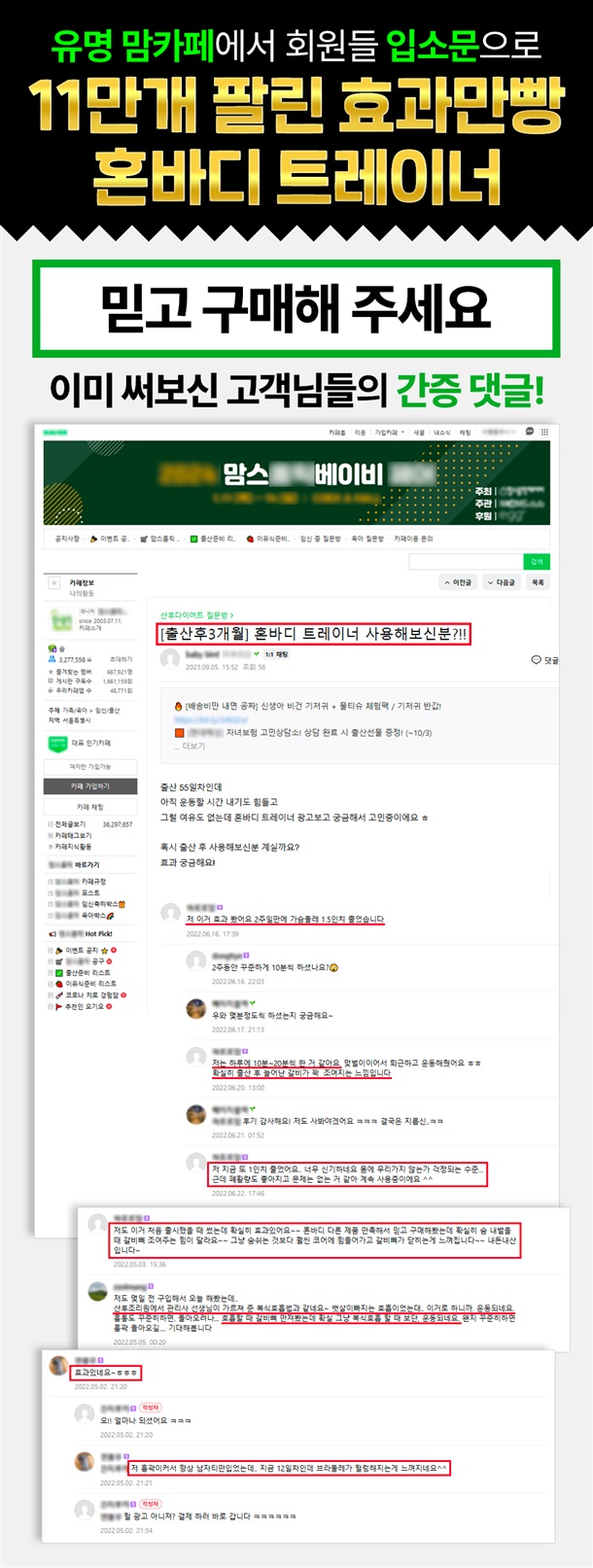
Task: Open the chat bubble icon in top bar
Action: pos(530,432)
